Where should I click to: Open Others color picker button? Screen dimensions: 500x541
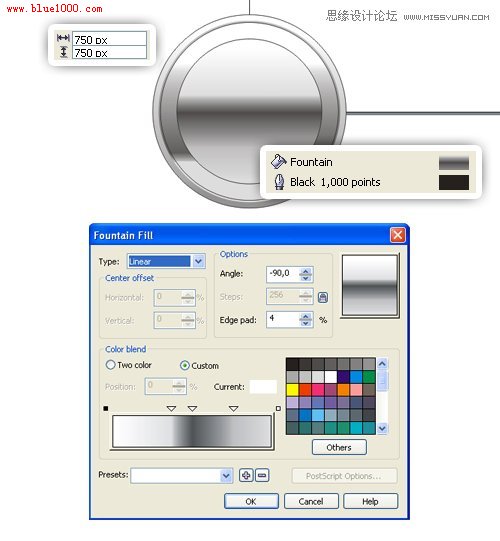pos(339,447)
